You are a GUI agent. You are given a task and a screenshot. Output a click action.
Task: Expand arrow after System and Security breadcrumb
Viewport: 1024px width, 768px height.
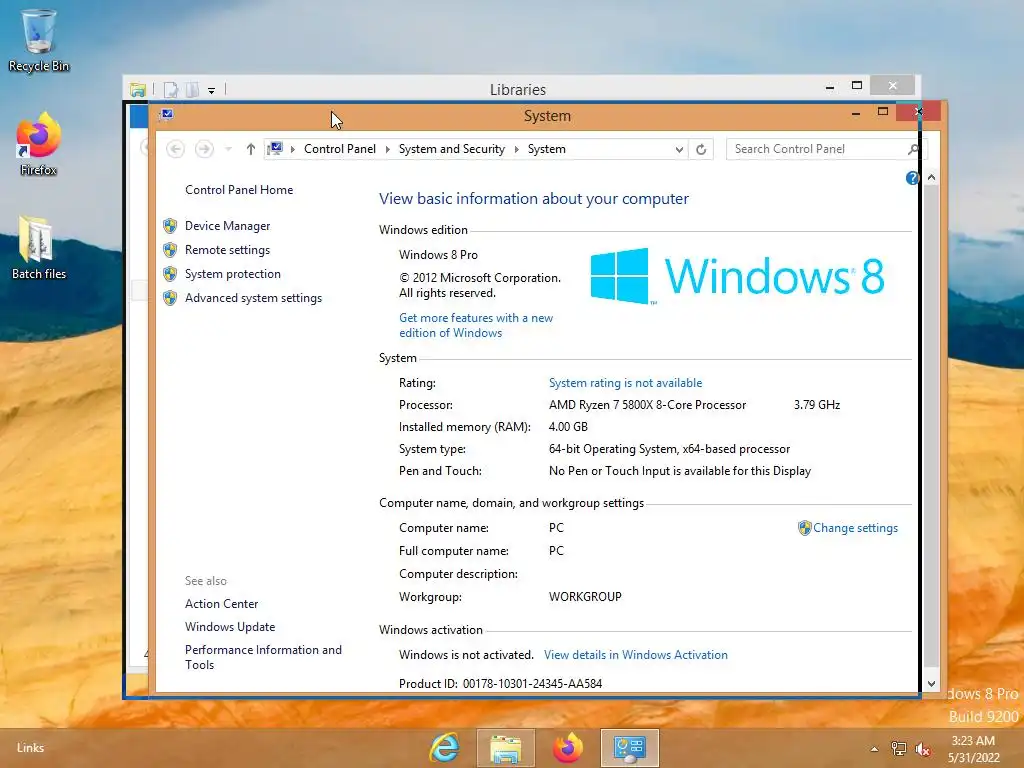click(x=517, y=150)
